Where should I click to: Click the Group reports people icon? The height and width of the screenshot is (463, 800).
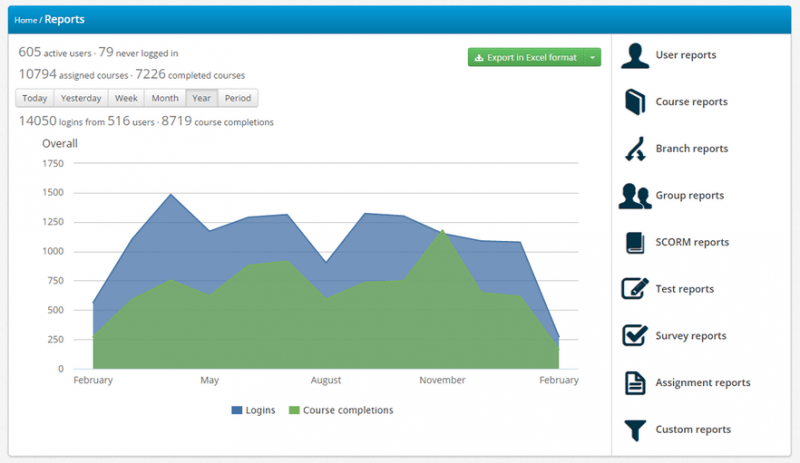coord(635,196)
